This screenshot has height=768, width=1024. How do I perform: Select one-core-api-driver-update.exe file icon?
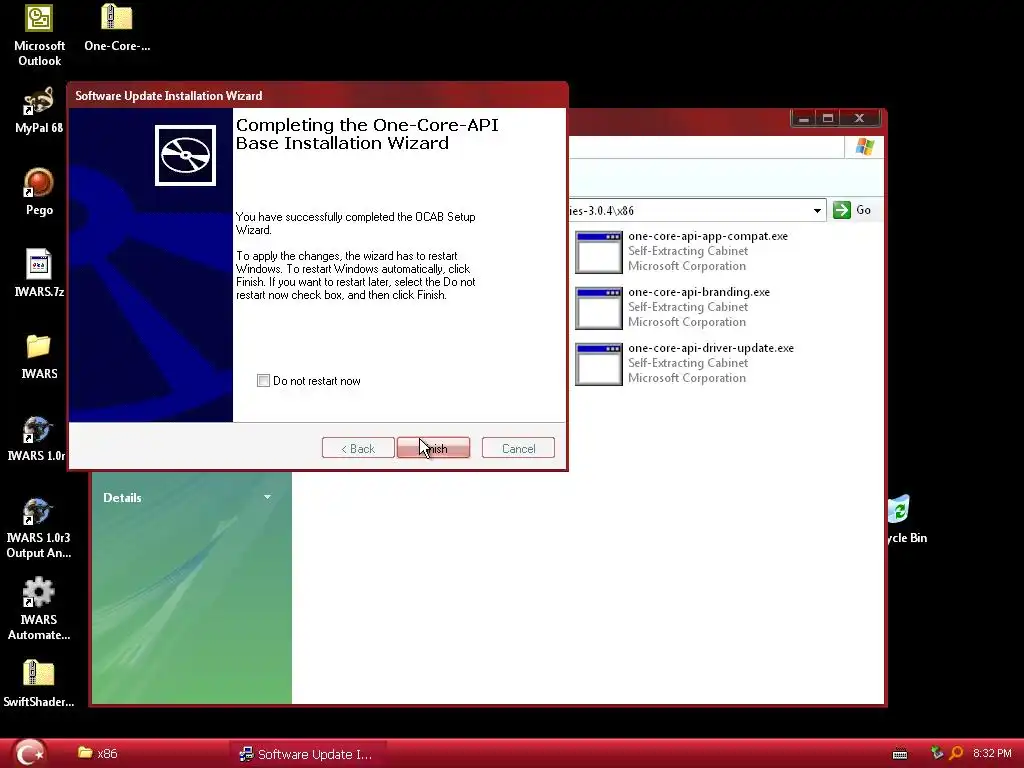(x=599, y=364)
